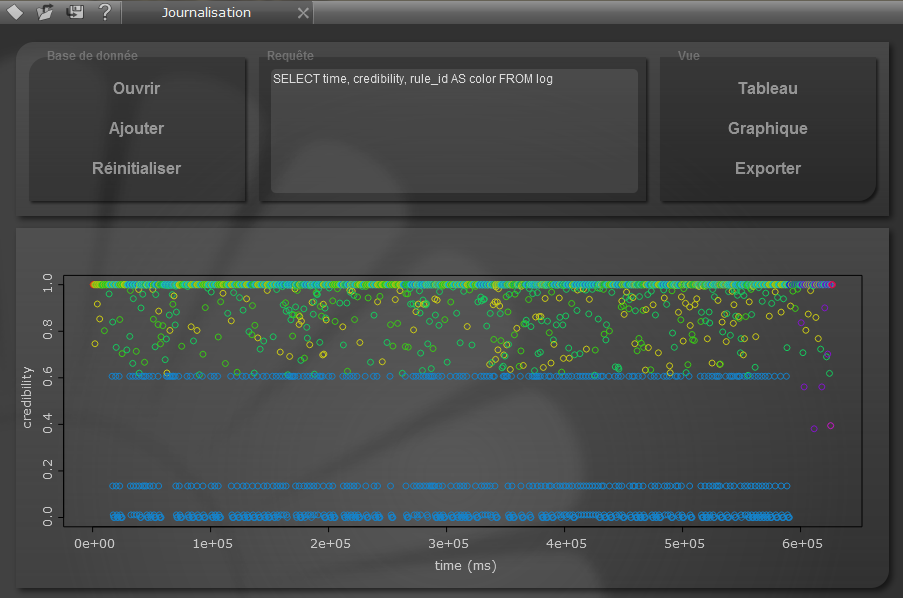903x598 pixels.
Task: Click the Base de donnée label
Action: (92, 56)
